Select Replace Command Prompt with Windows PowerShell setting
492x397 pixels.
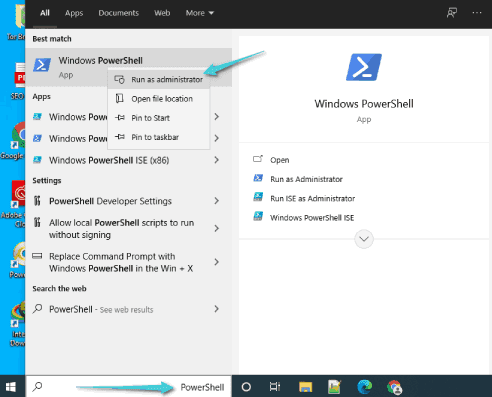pos(128,262)
